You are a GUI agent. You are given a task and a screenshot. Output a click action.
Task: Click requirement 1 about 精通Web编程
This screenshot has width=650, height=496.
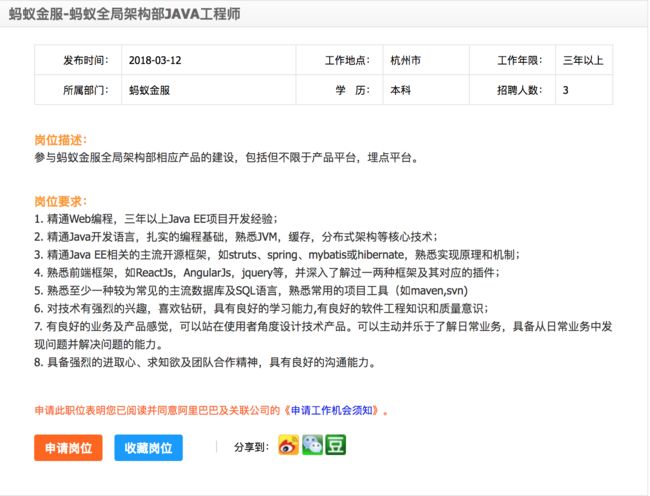pos(156,219)
